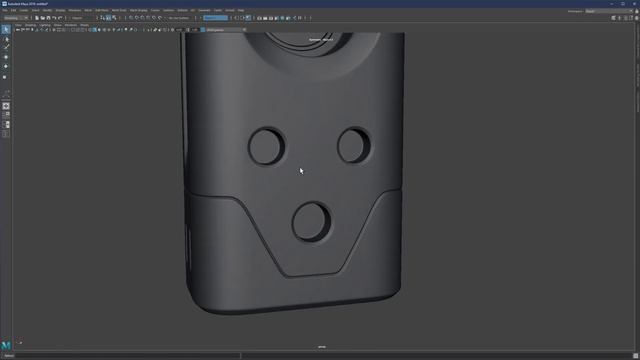Screen dimensions: 640x360
Task: Select the arrow Select tool in toolbox
Action: point(6,29)
